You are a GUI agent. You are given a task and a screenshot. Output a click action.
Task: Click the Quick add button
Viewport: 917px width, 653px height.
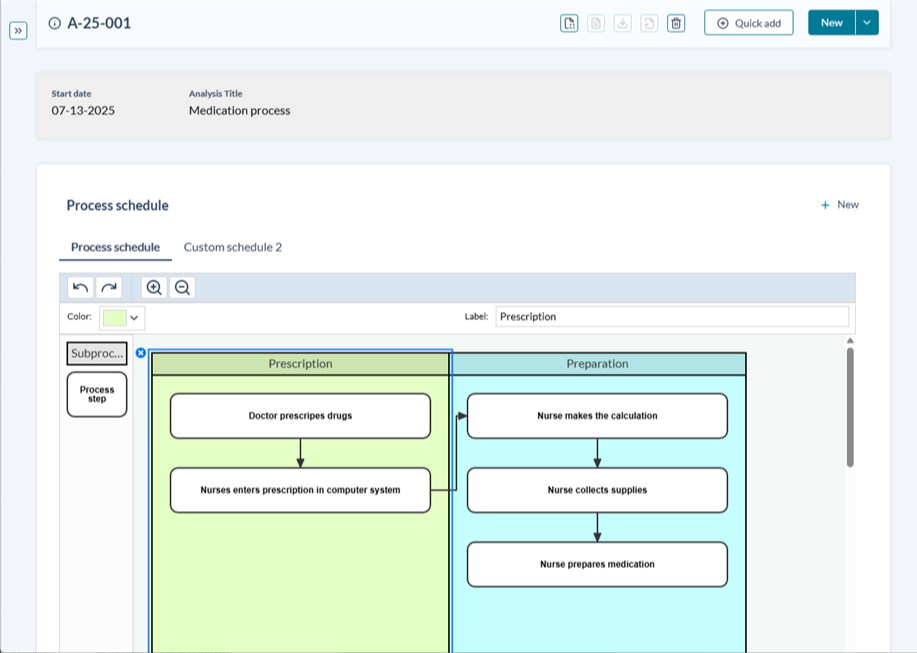(748, 23)
